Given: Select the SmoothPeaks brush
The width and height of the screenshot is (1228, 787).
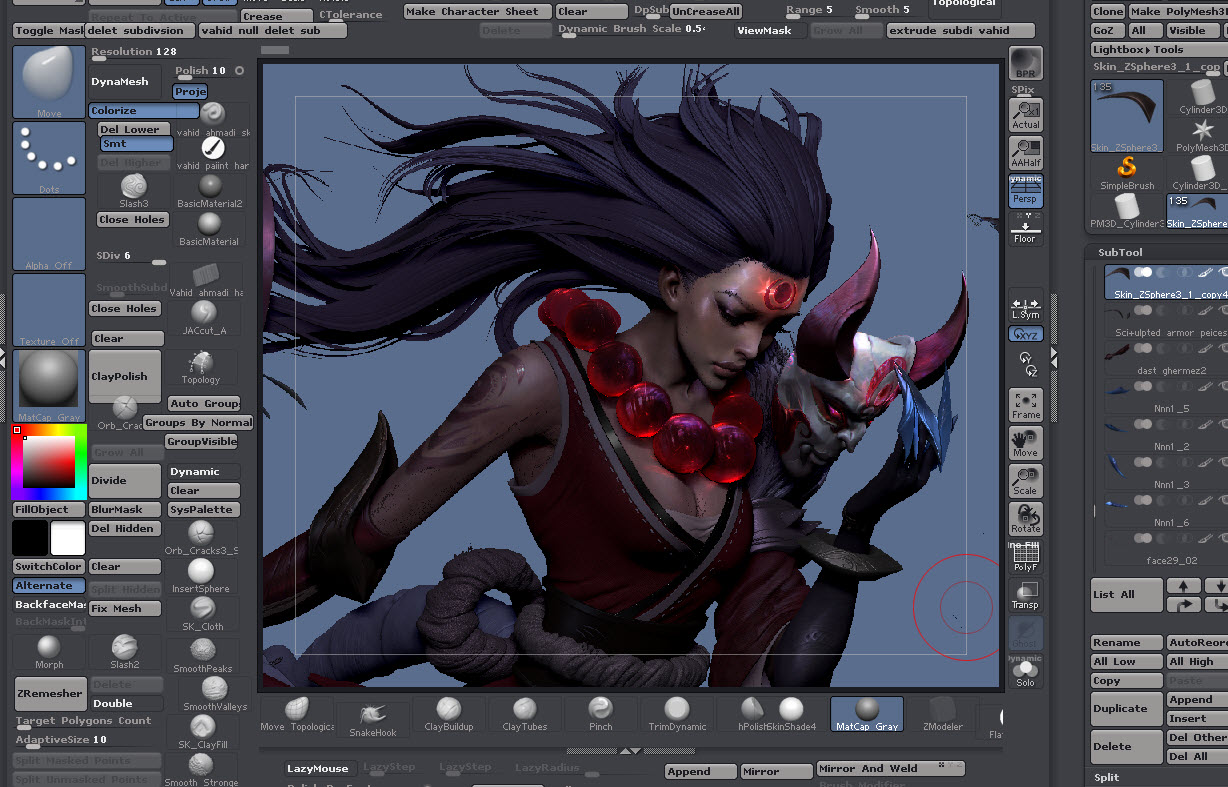Looking at the screenshot, I should click(202, 655).
